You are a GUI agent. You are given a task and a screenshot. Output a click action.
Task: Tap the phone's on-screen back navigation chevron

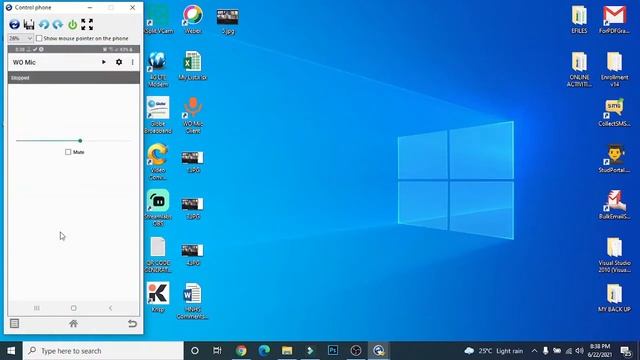tap(110, 308)
